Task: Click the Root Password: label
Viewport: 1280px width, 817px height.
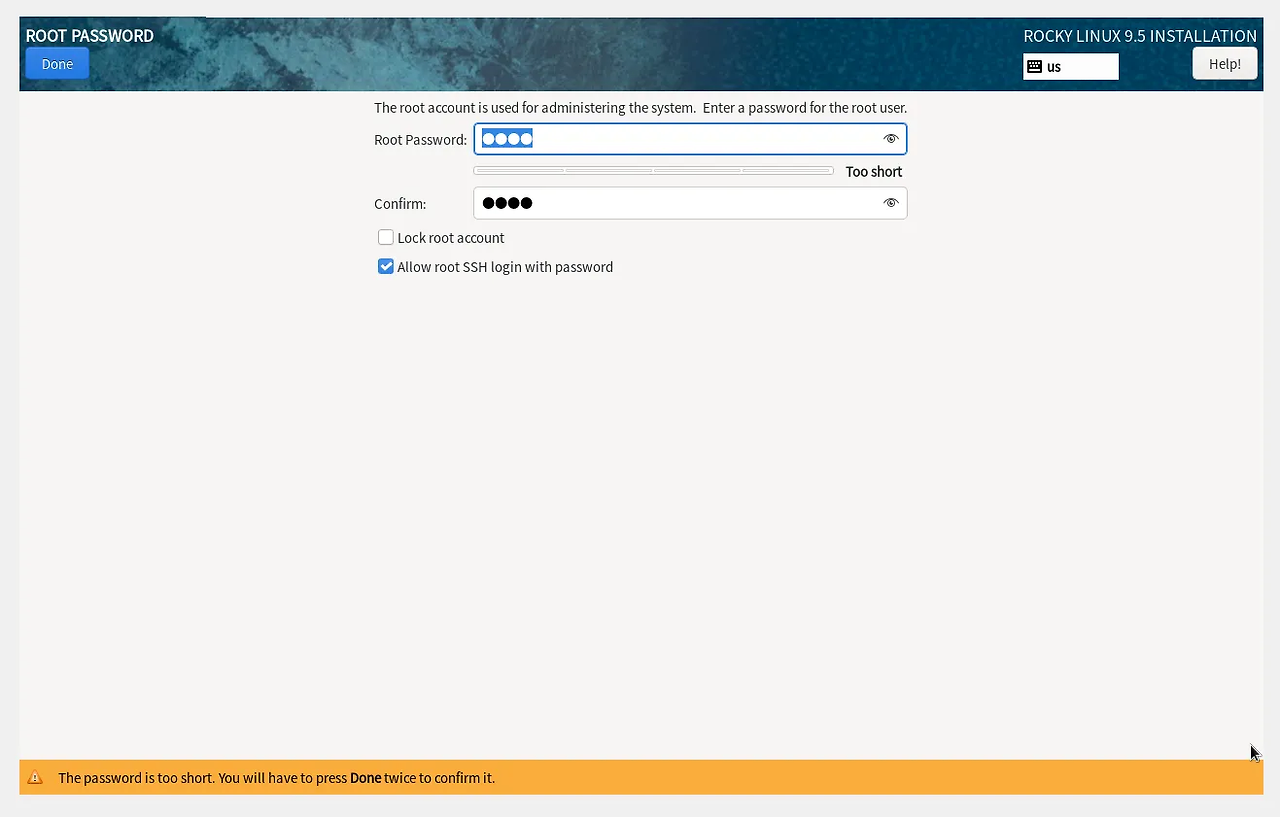Action: 420,140
